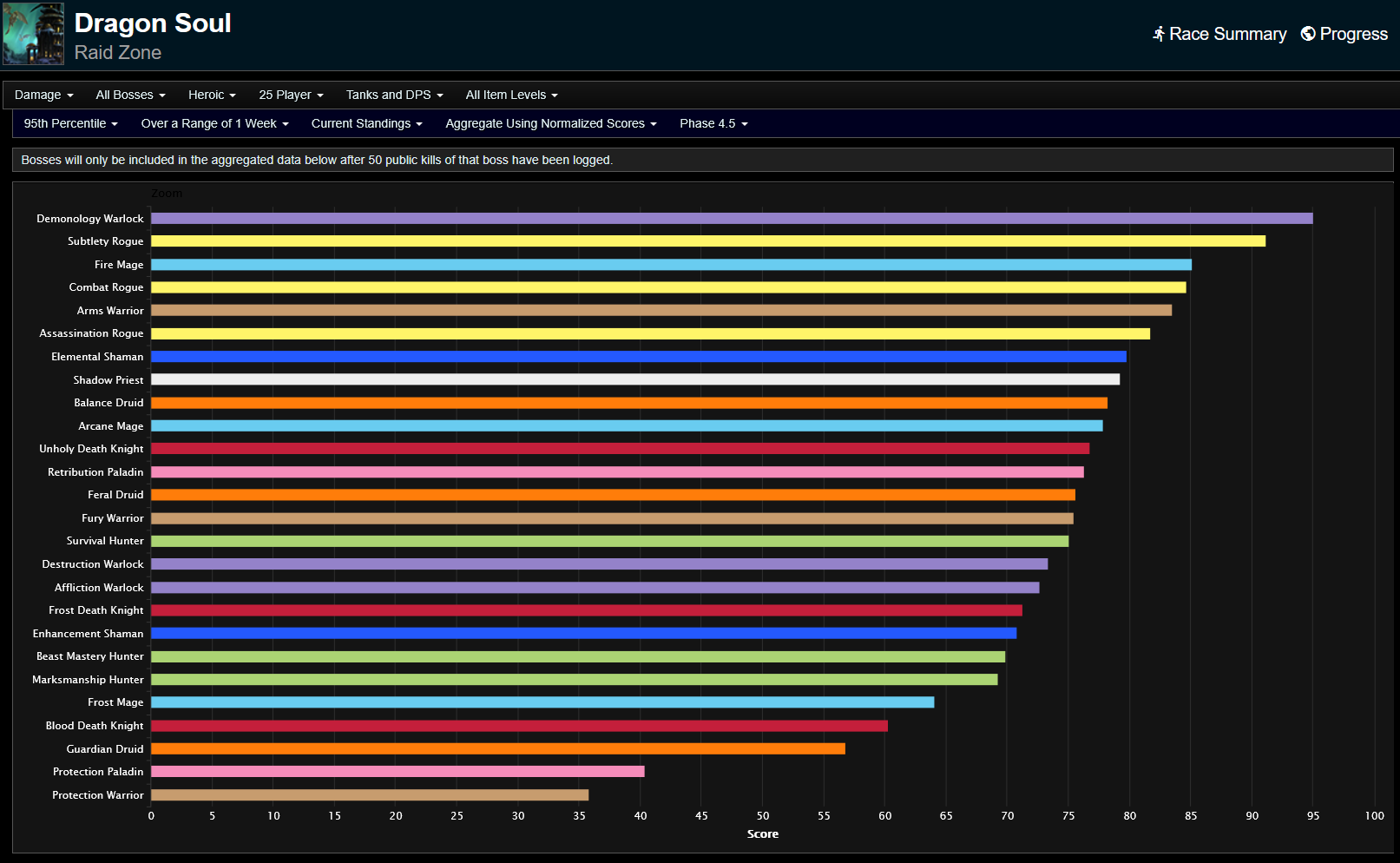Open the All Item Levels menu
Image resolution: width=1400 pixels, height=863 pixels.
pyautogui.click(x=511, y=95)
